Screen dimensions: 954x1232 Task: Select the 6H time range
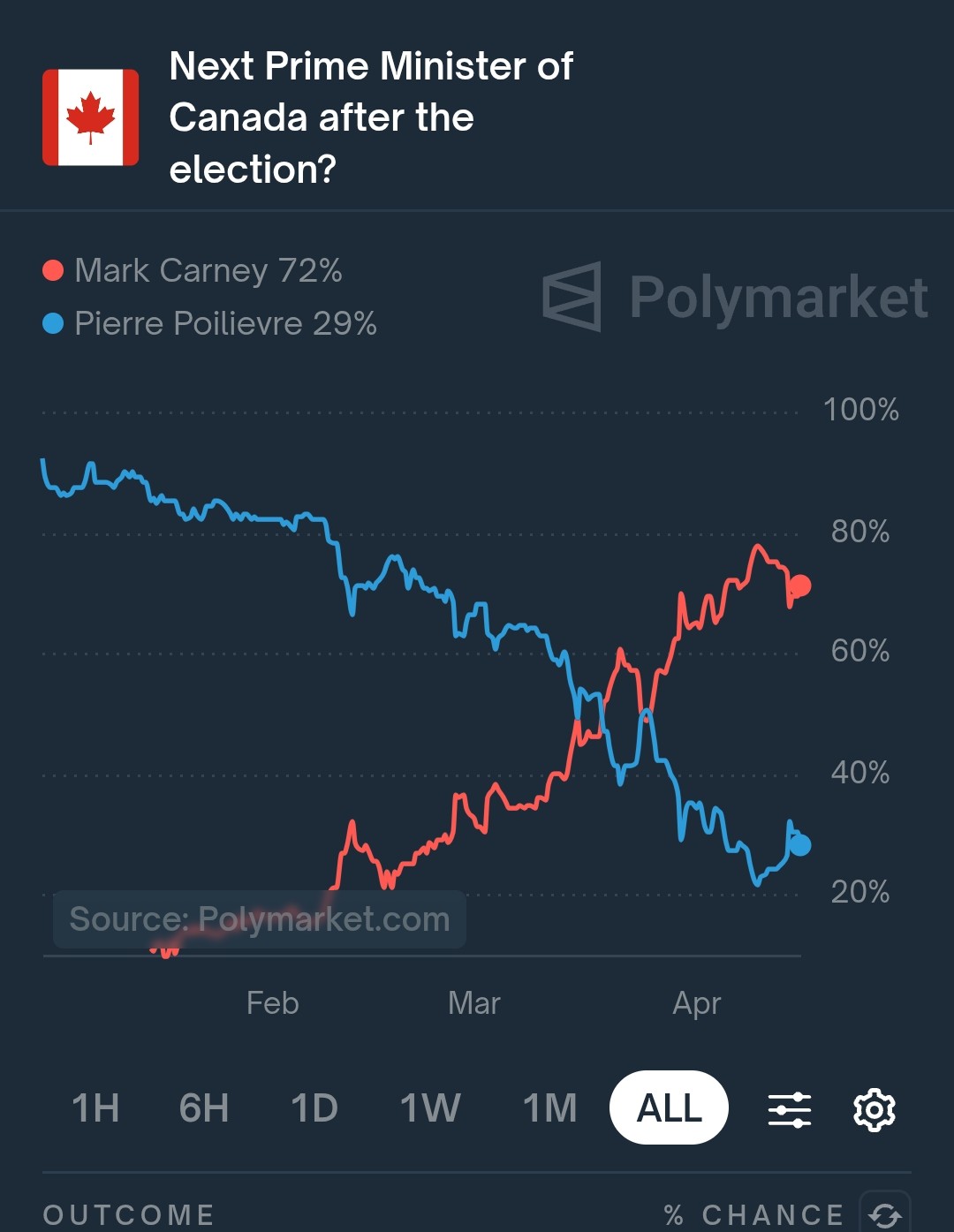(204, 1107)
